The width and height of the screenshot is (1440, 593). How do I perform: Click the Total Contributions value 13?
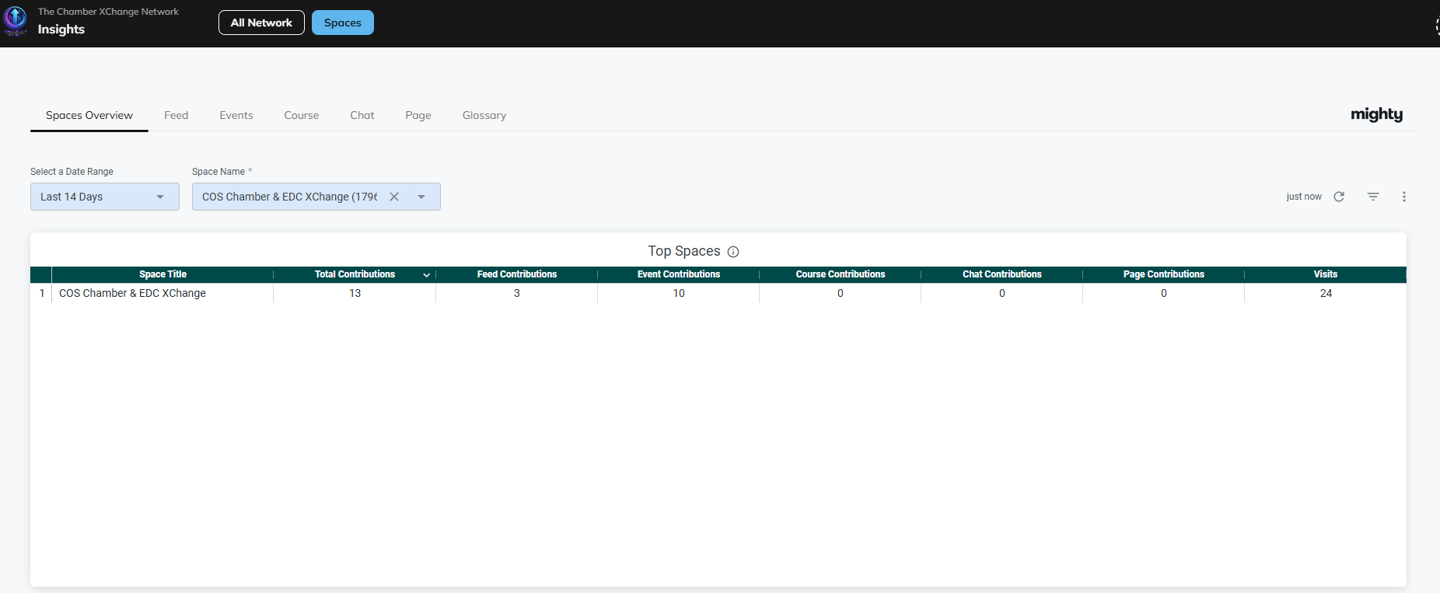tap(355, 294)
